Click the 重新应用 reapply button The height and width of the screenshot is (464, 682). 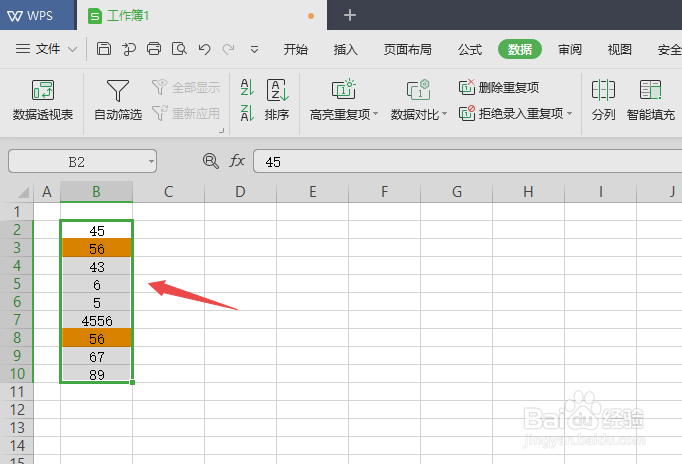[x=186, y=113]
